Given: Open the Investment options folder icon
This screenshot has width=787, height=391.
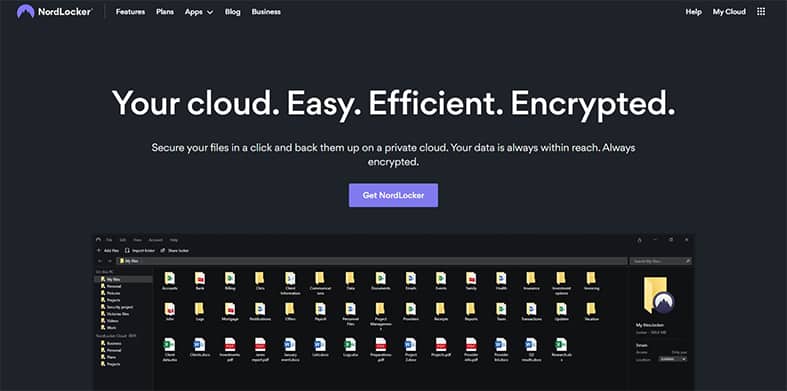Looking at the screenshot, I should 561,278.
